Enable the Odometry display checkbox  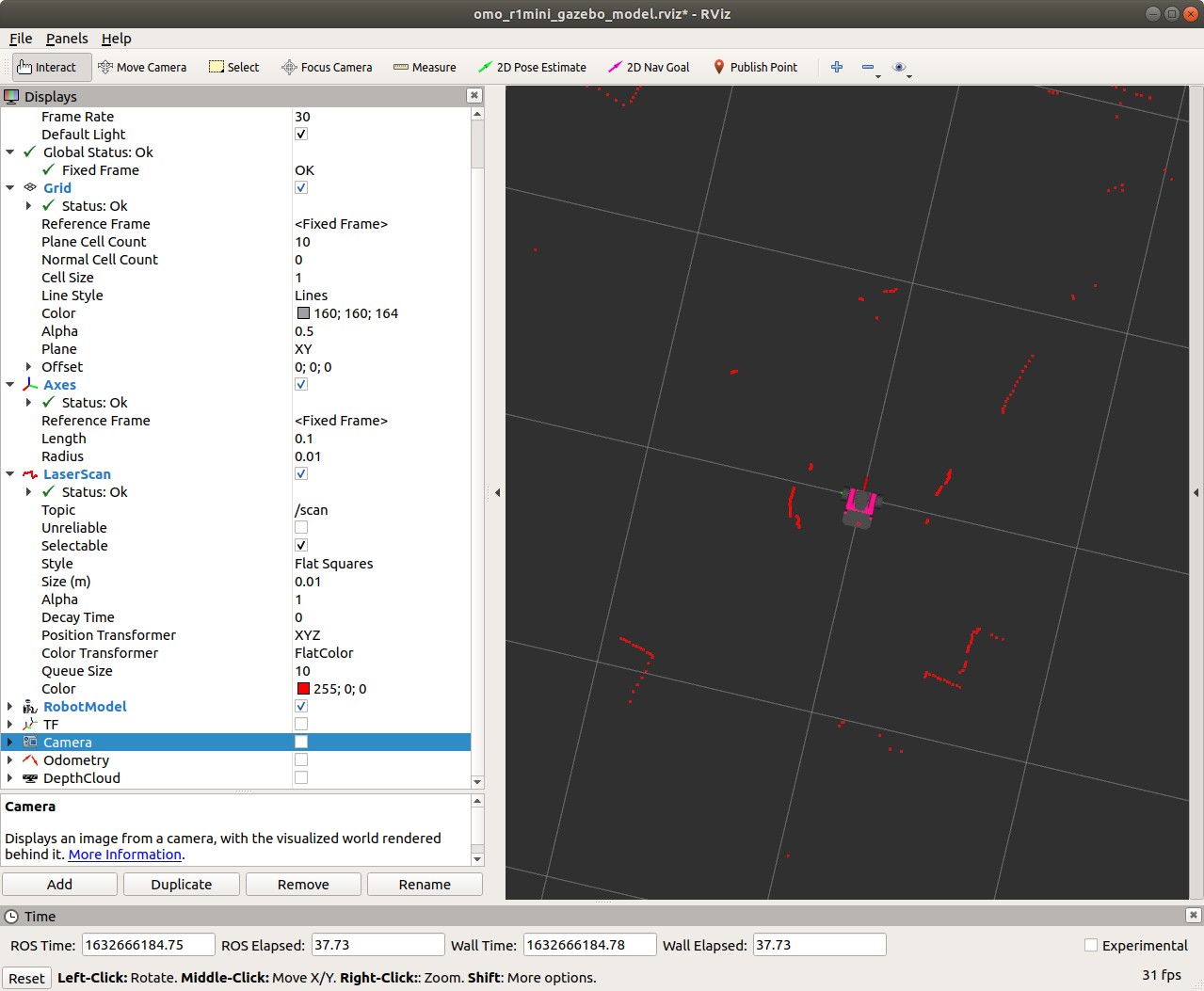click(x=301, y=759)
